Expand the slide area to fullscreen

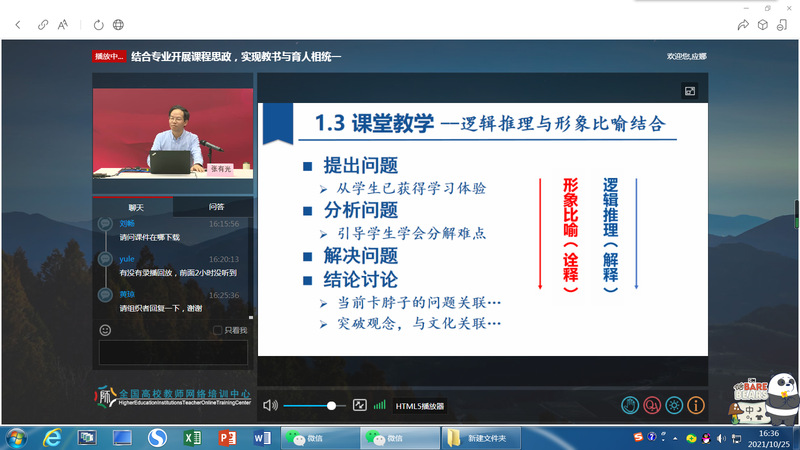[x=689, y=91]
